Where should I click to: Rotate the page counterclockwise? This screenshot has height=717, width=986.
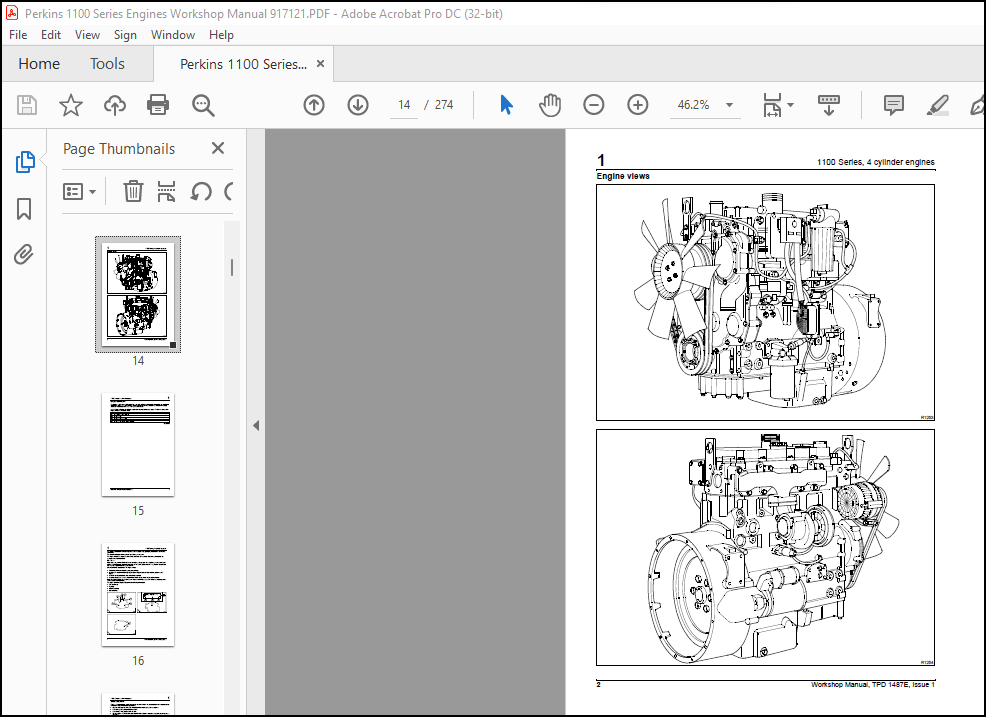click(201, 191)
